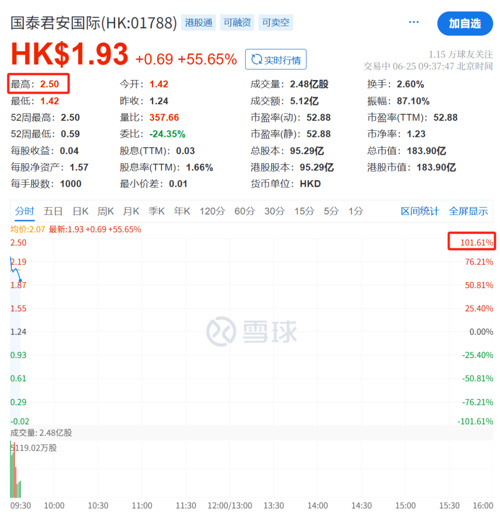The width and height of the screenshot is (500, 519).
Task: Open the 日K candlestick tab
Action: coord(80,211)
